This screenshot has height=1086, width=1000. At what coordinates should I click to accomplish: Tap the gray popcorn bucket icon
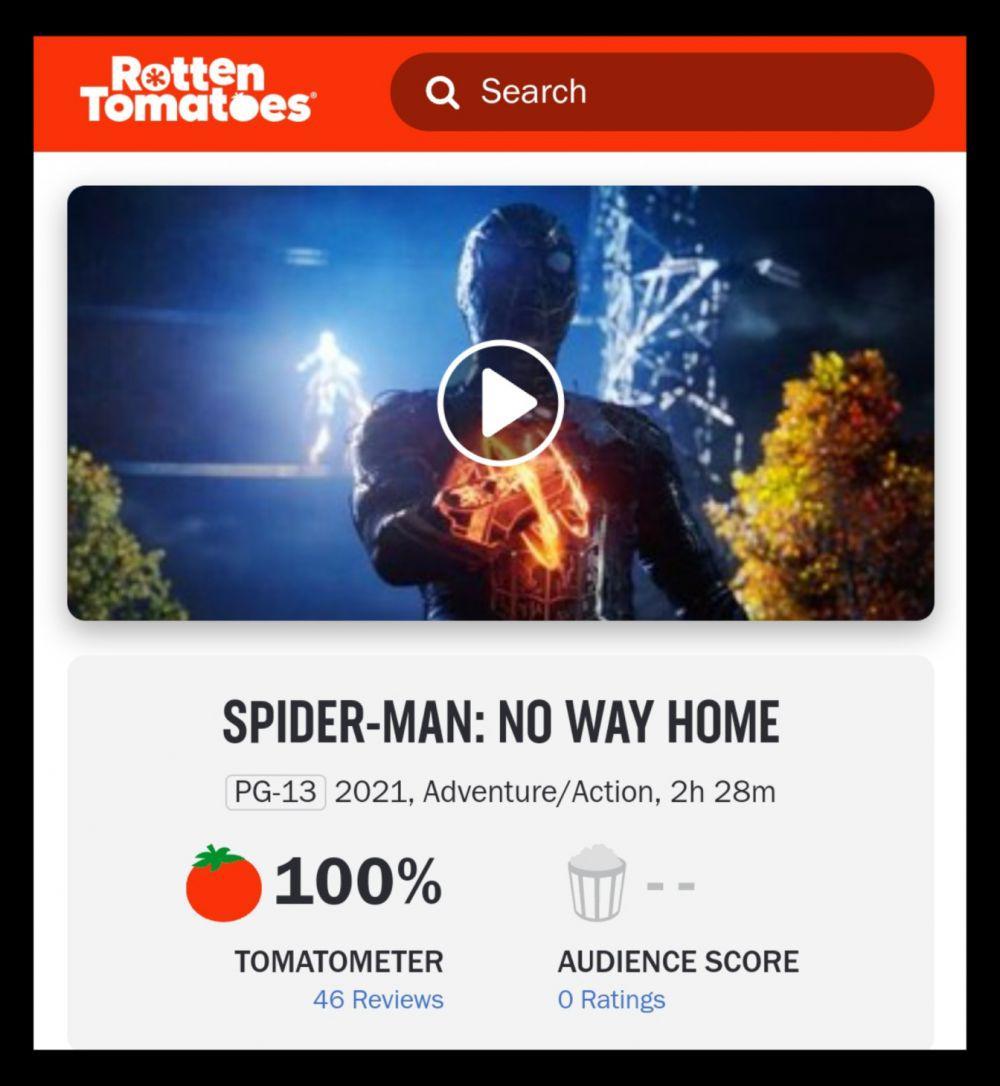(597, 883)
